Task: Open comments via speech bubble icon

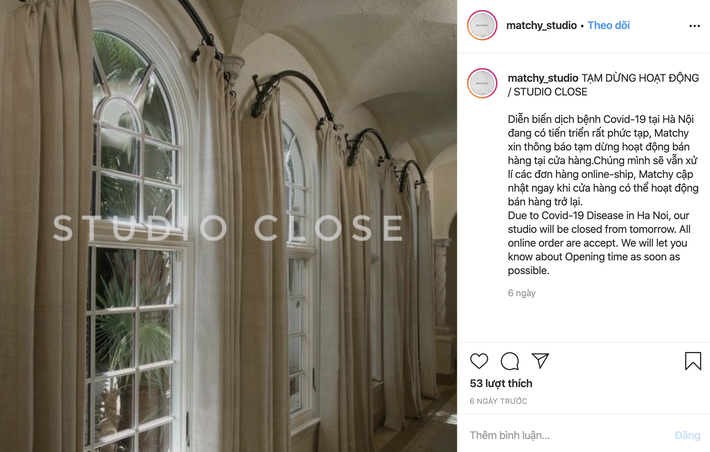Action: [x=510, y=361]
